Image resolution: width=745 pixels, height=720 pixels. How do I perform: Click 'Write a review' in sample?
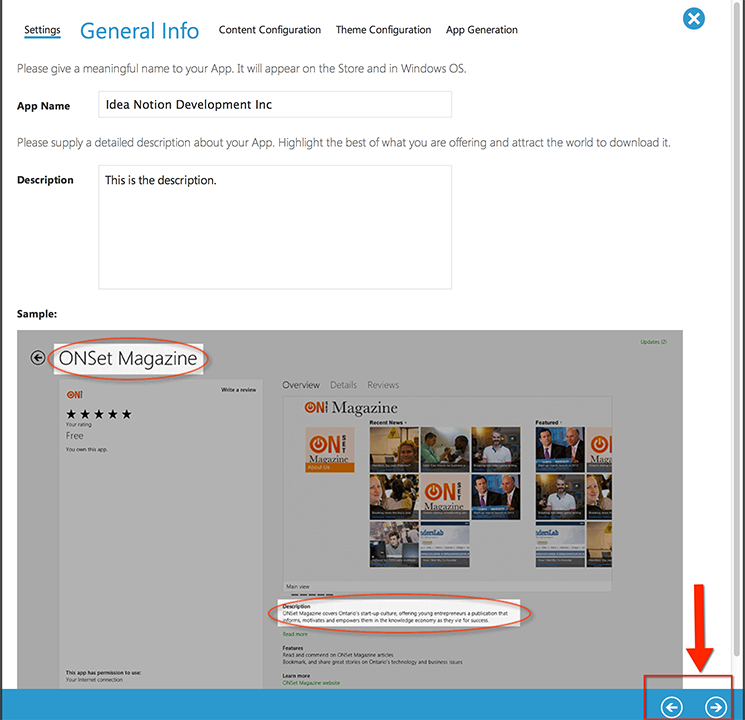[238, 390]
